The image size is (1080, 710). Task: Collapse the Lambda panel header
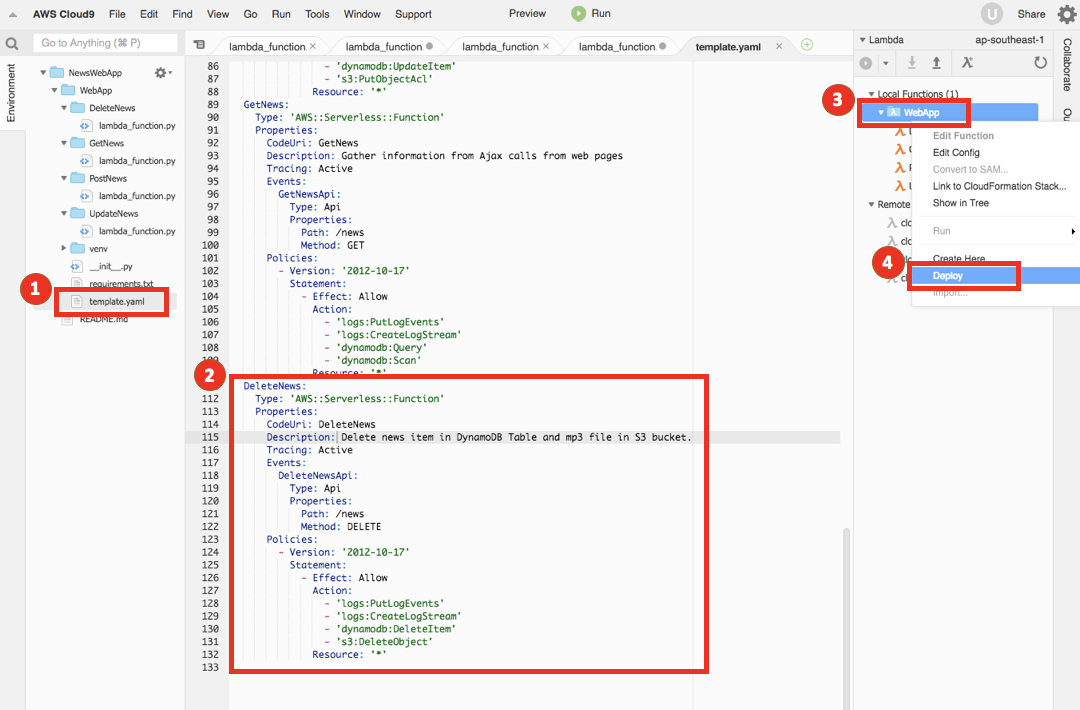tap(862, 40)
